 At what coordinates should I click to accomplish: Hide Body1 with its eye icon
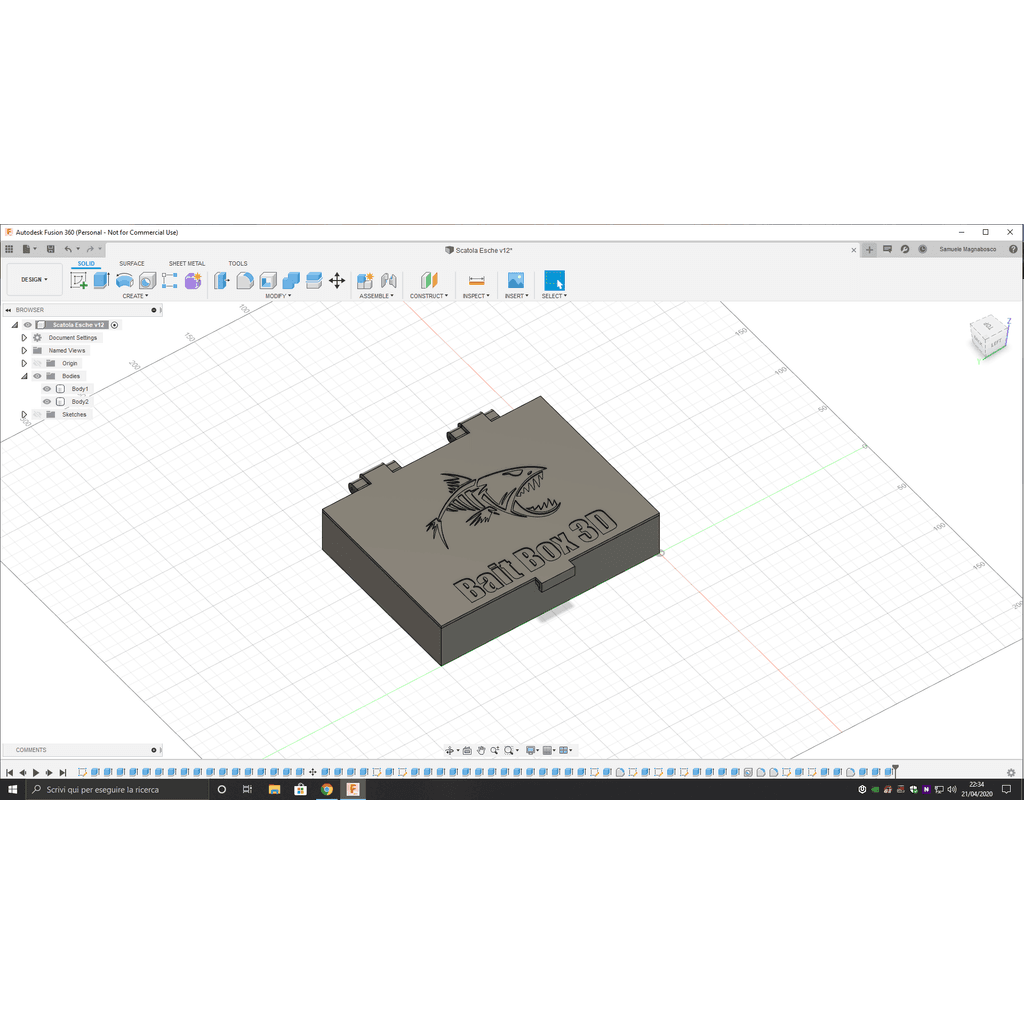(47, 389)
